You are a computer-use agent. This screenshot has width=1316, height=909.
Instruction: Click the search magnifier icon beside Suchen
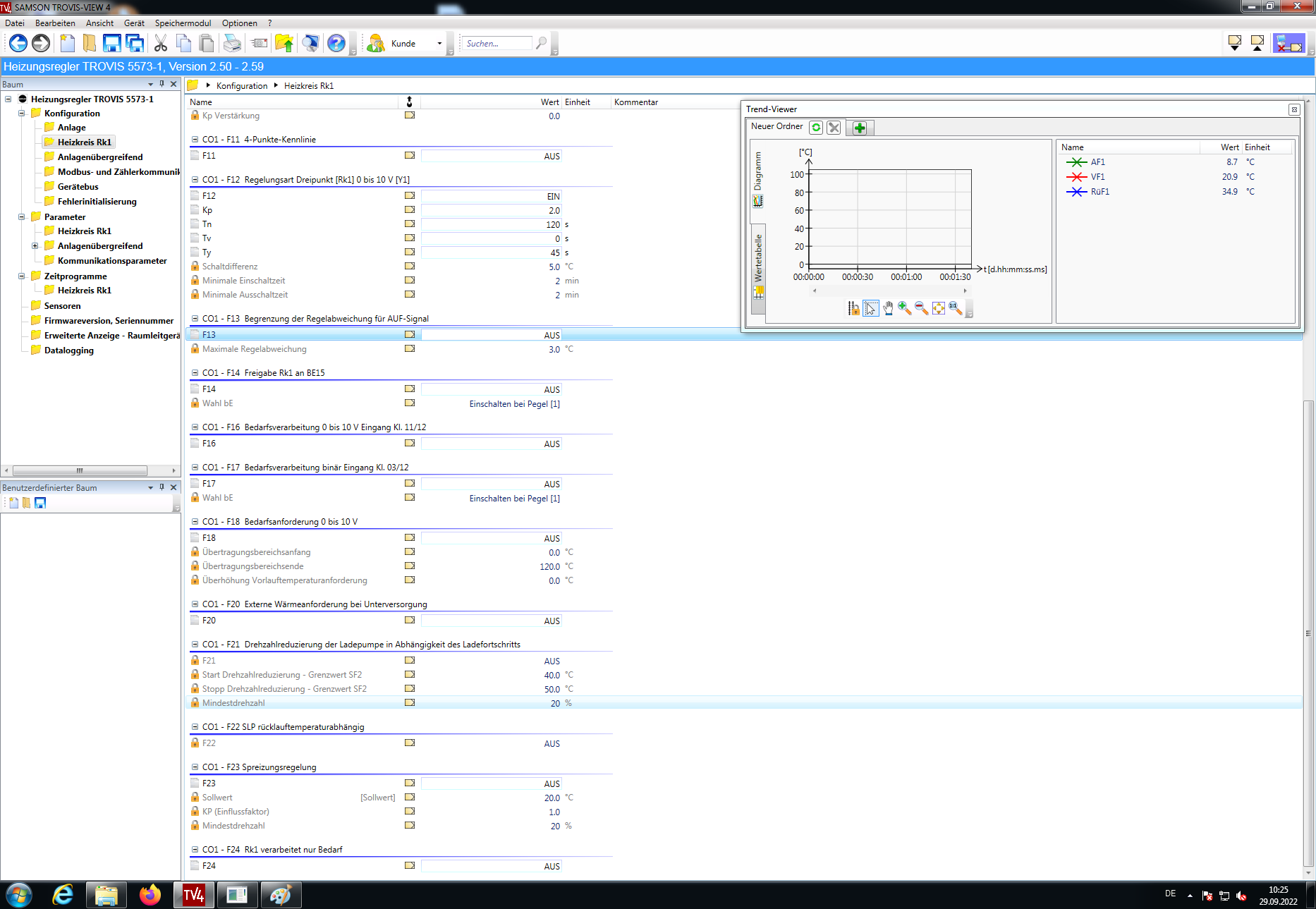click(541, 44)
